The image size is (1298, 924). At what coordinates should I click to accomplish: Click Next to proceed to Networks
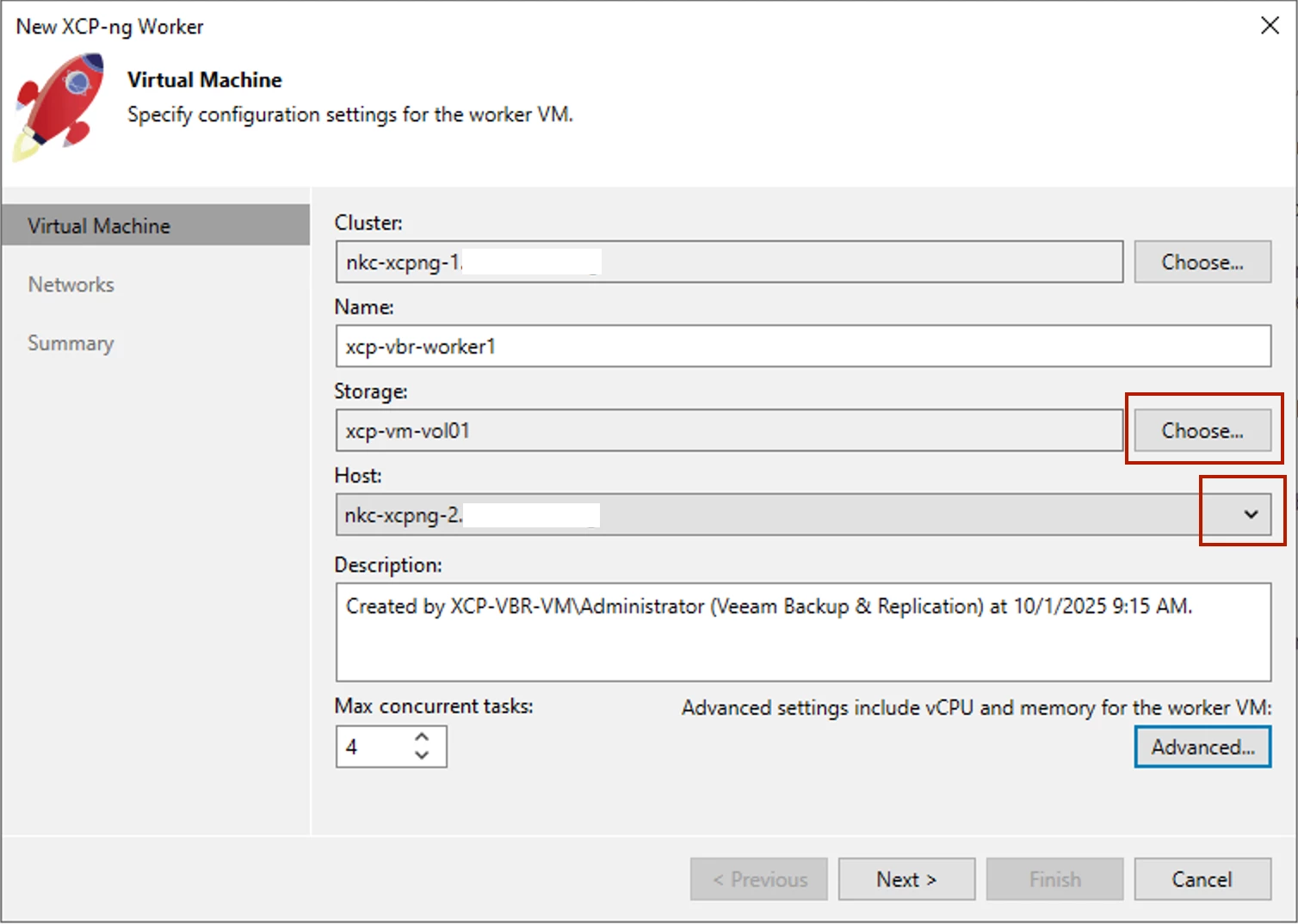906,879
